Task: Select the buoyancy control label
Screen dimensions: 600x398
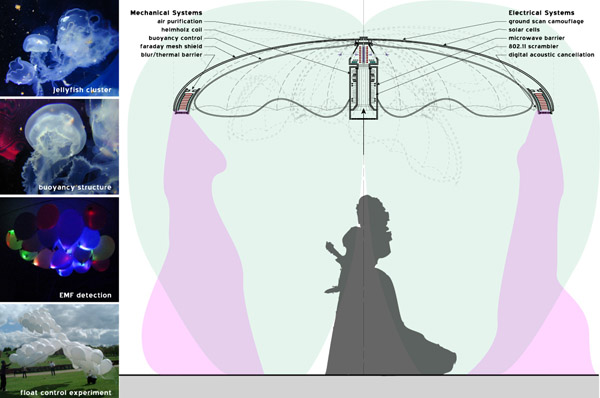Action: tap(175, 38)
